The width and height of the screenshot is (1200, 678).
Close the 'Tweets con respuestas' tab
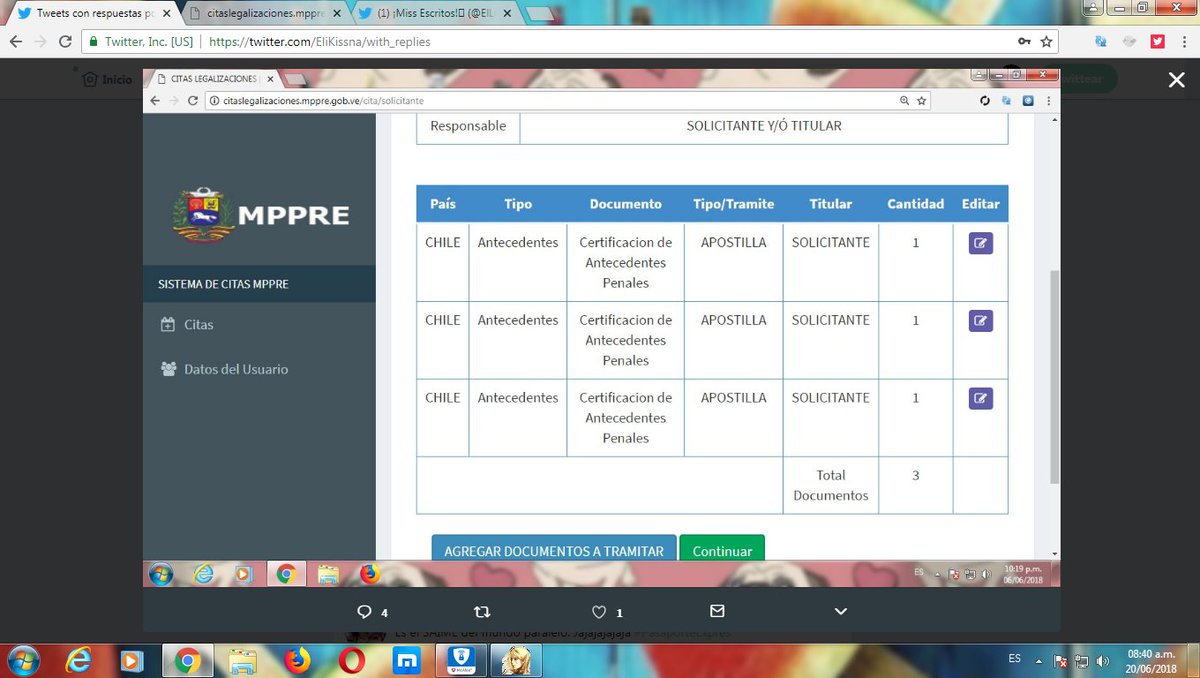click(165, 14)
